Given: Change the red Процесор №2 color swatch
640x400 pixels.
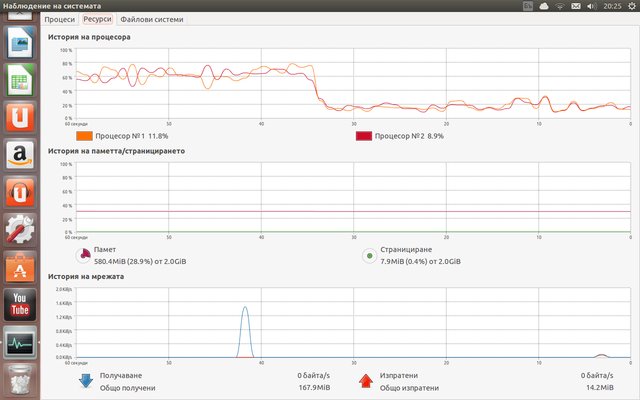Looking at the screenshot, I should click(x=364, y=136).
